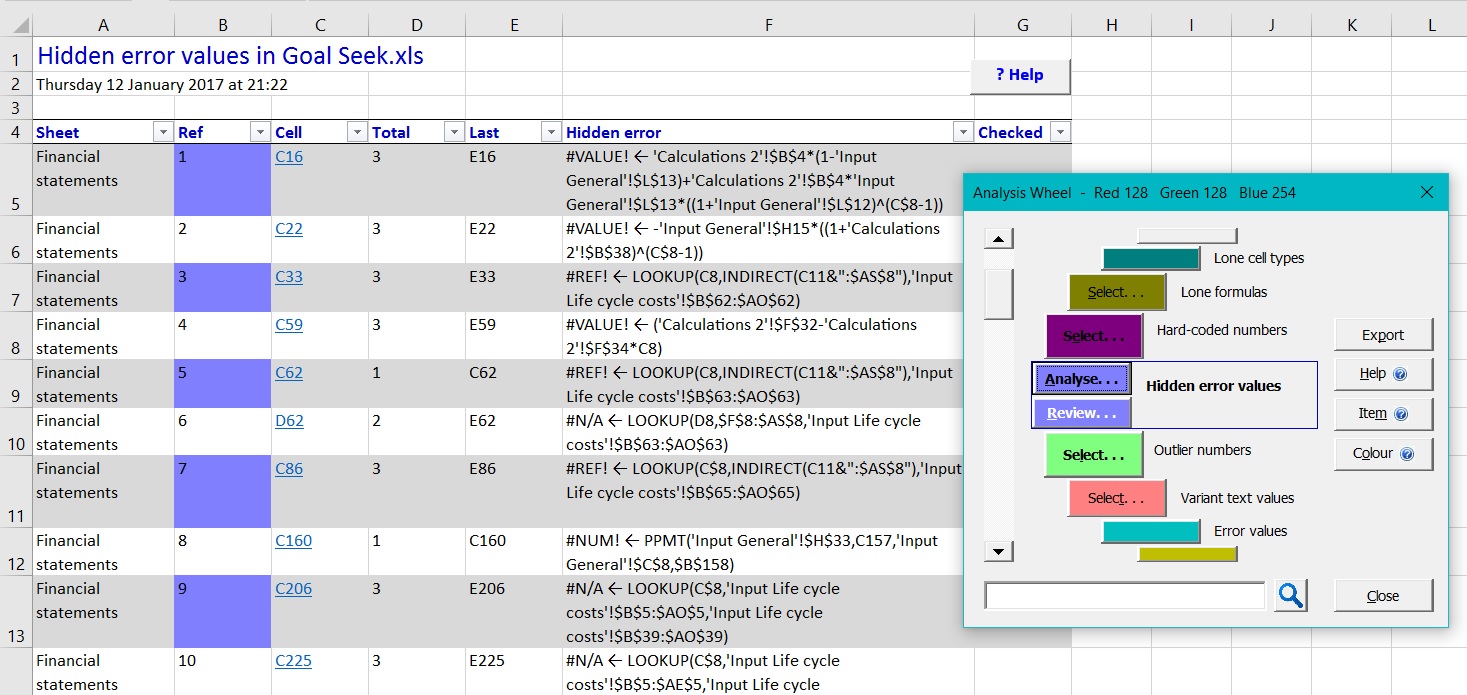Click the Help button's question mark icon
The width and height of the screenshot is (1467, 695).
(x=1400, y=374)
